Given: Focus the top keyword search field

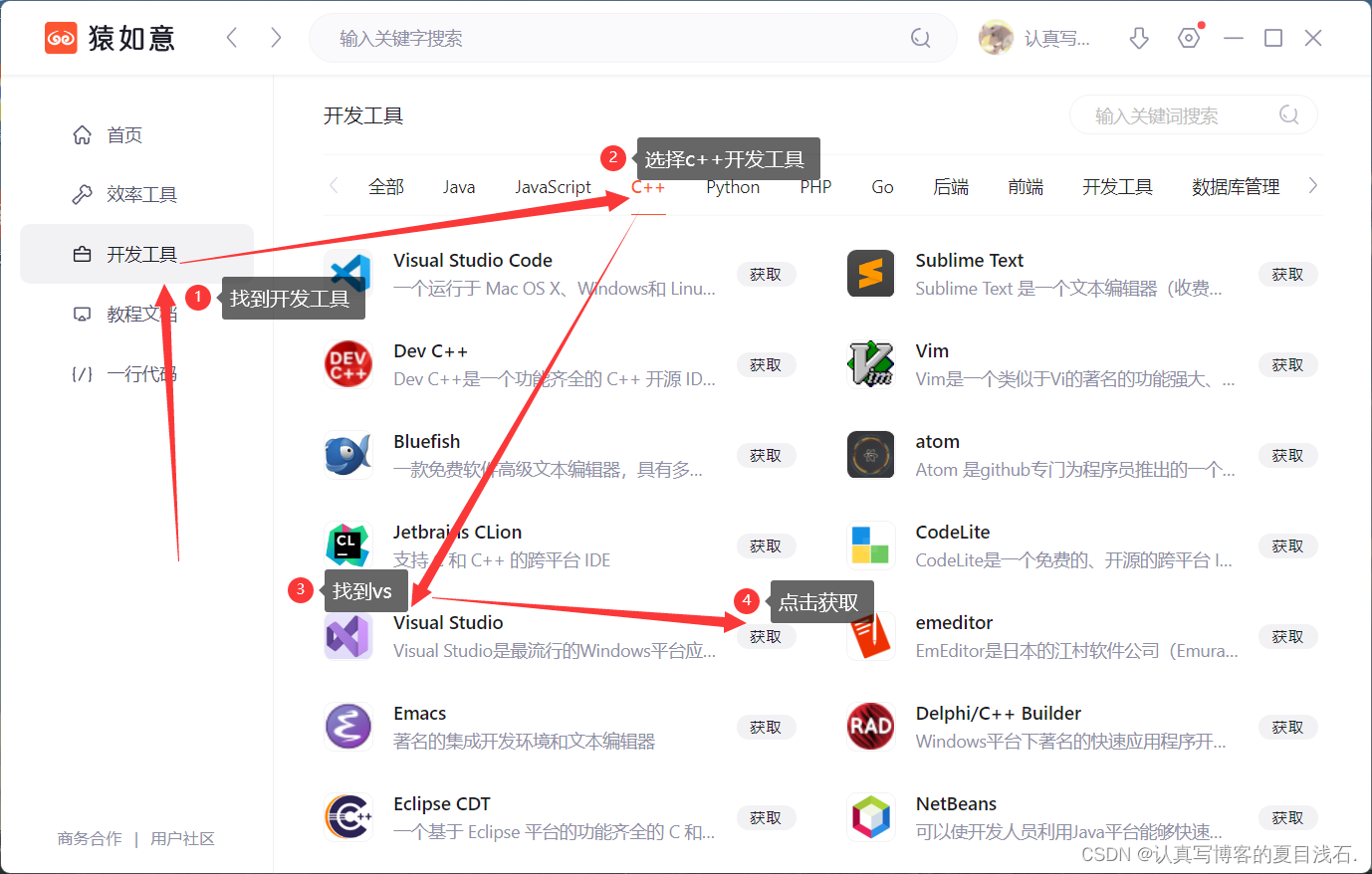Looking at the screenshot, I should (x=632, y=38).
